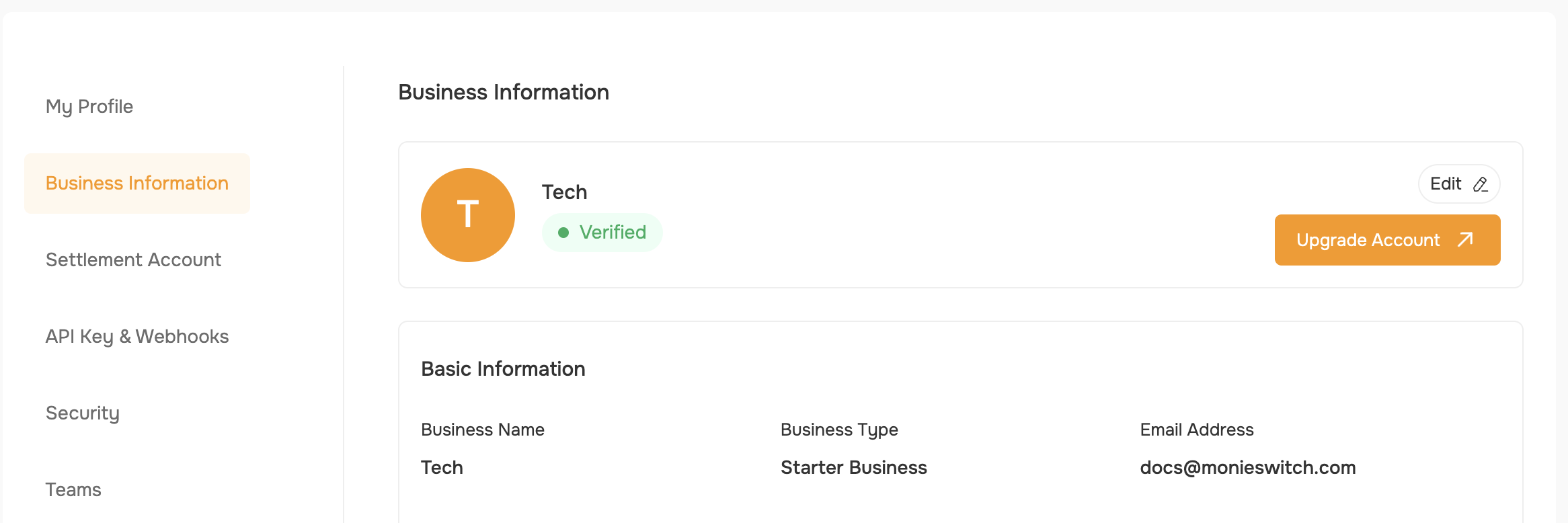Click the Upgrade Account button
Screen dimensions: 1568x523
pos(1387,240)
